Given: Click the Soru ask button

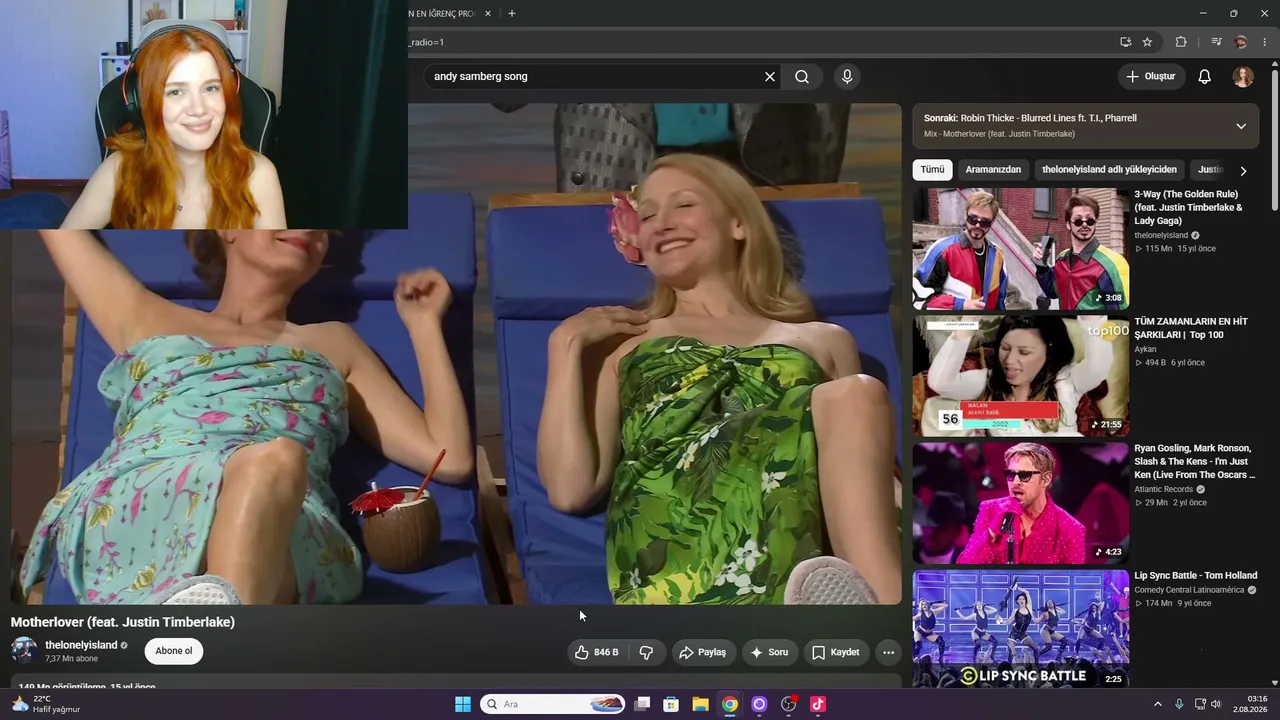Looking at the screenshot, I should 769,652.
